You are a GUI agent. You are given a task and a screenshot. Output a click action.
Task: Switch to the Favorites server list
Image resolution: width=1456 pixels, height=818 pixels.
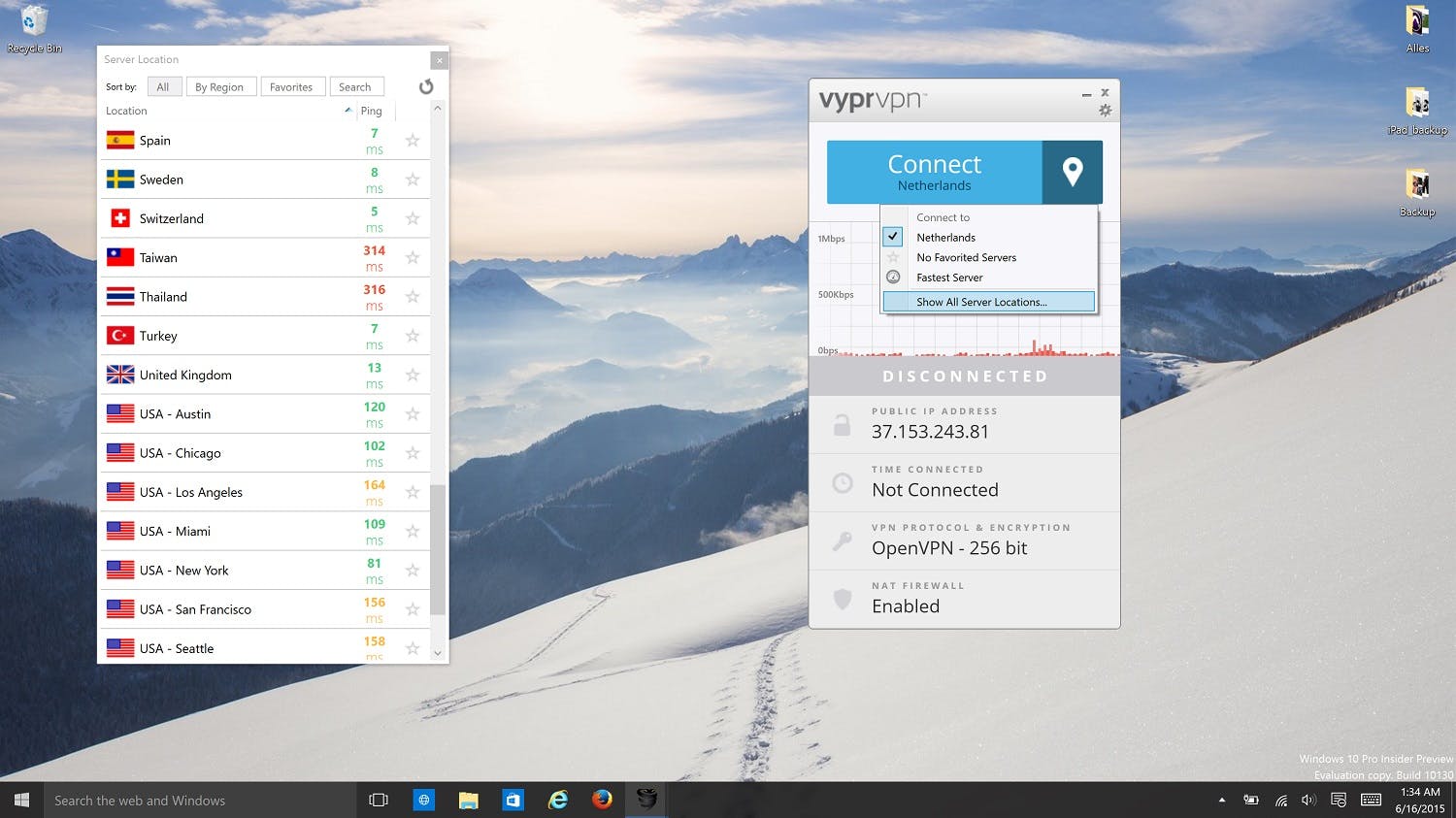291,87
